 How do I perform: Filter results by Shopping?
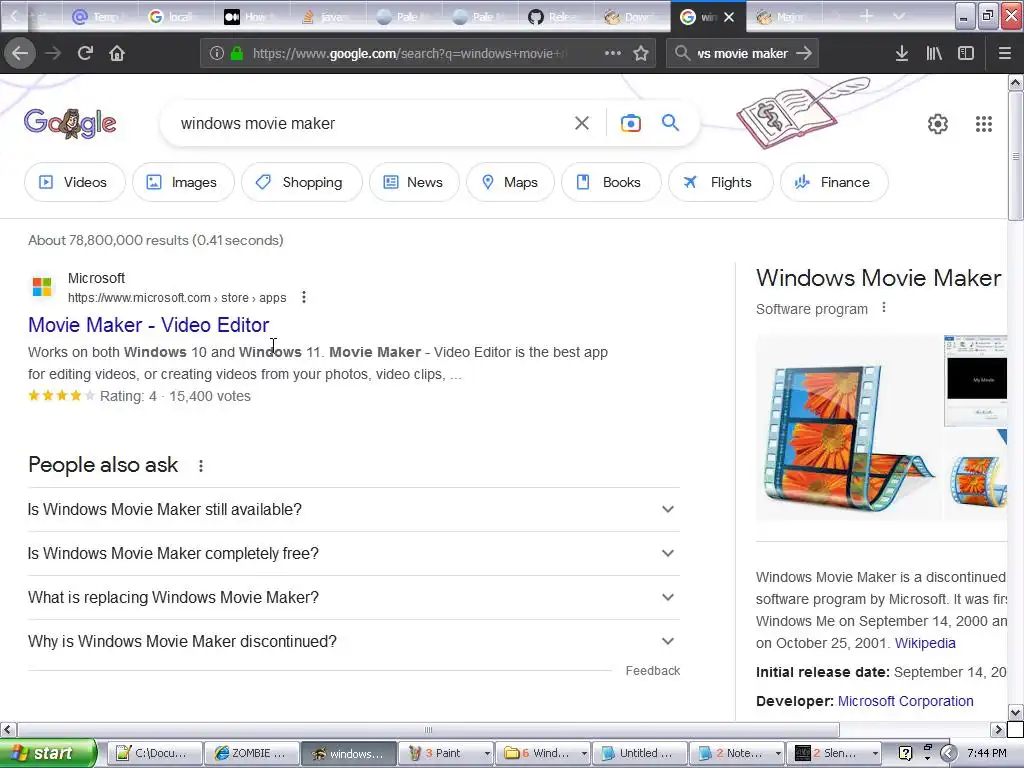tap(301, 182)
